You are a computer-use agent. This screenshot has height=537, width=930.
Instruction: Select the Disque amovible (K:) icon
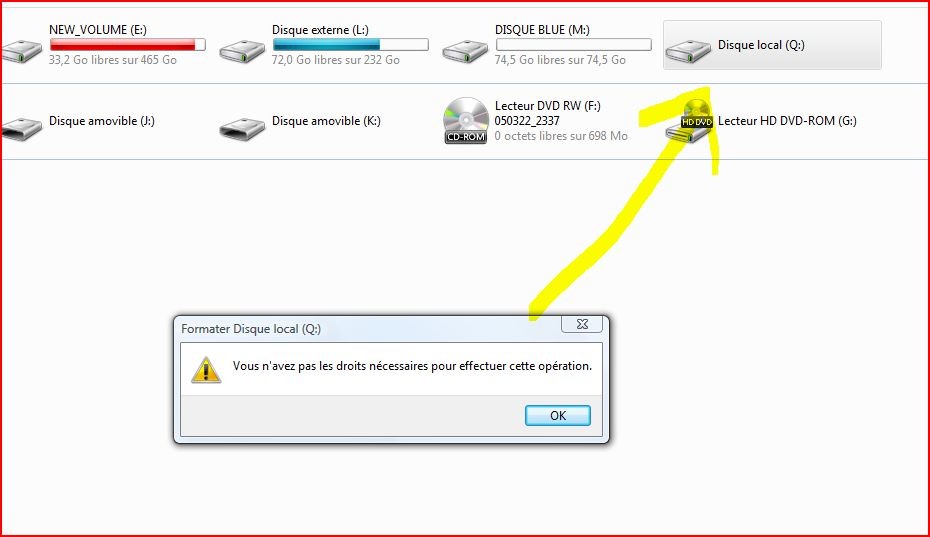point(242,129)
